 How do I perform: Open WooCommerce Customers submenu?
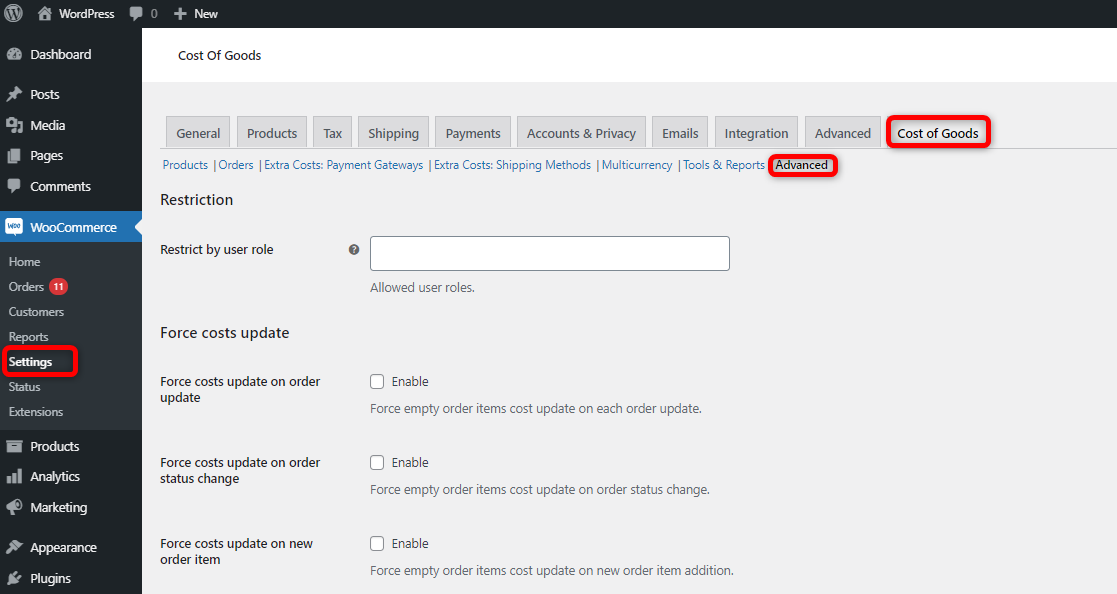tap(36, 312)
